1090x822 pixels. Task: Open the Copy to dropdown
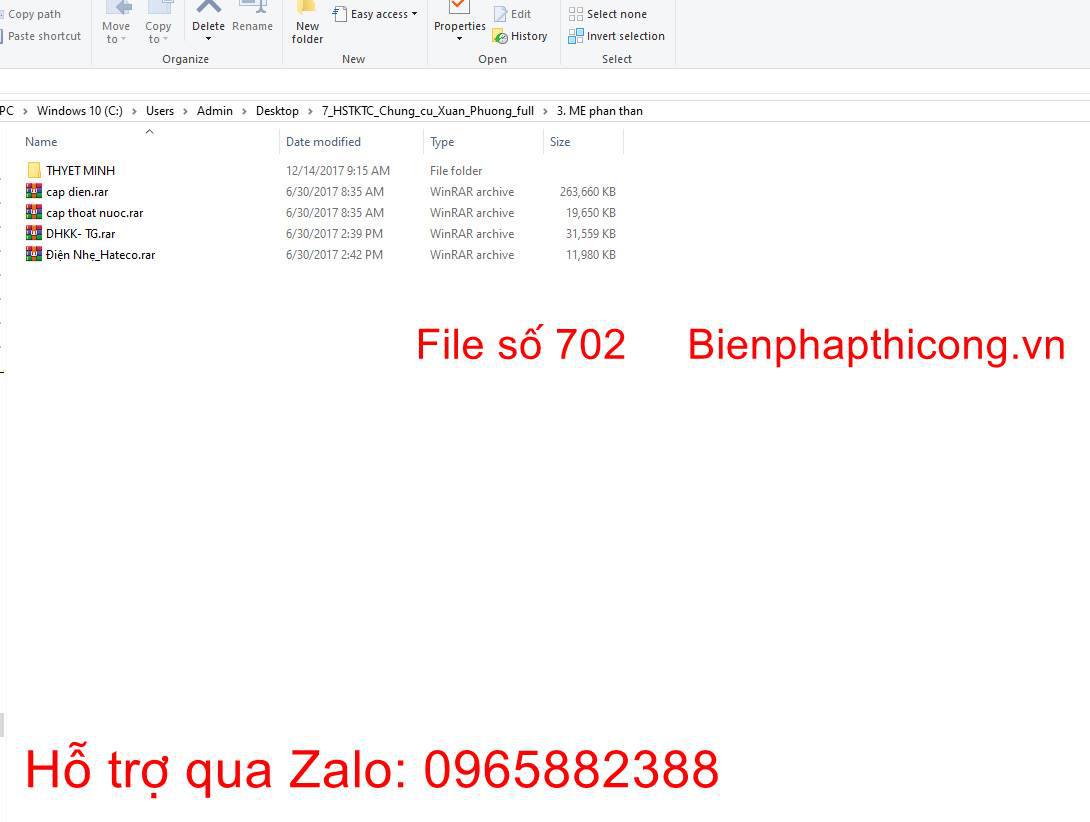click(158, 32)
